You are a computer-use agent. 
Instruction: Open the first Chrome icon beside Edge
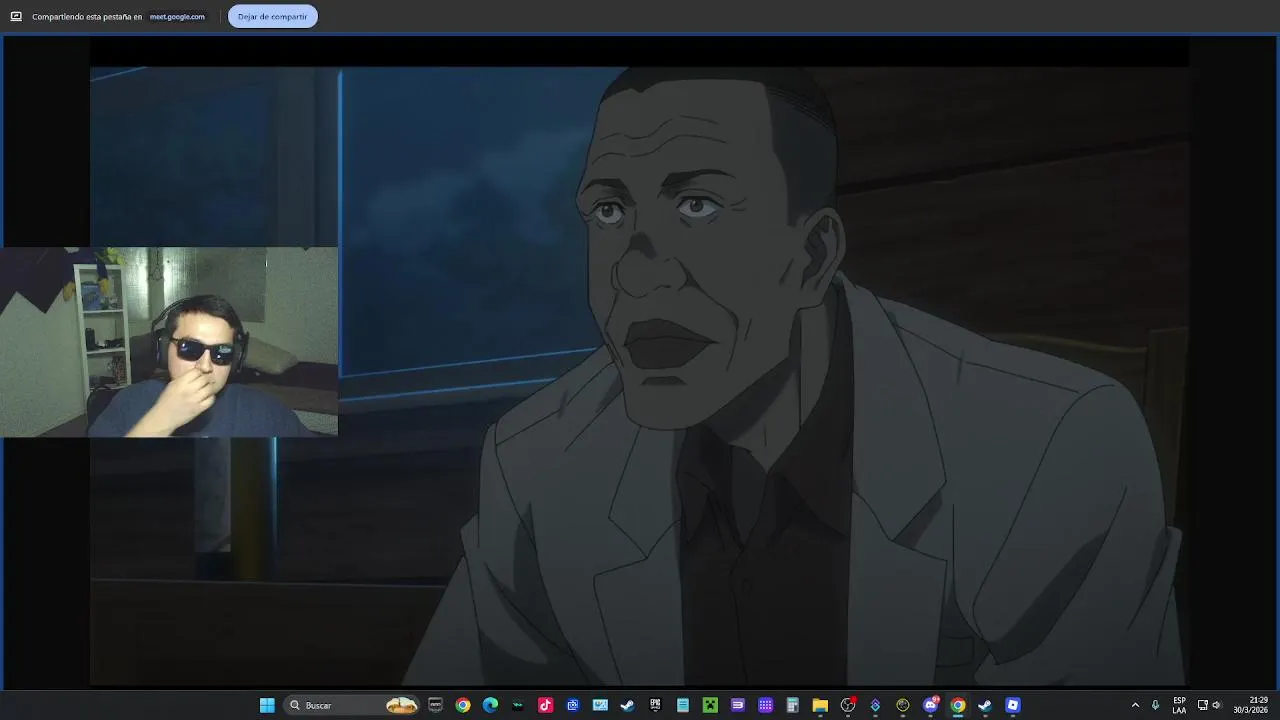(463, 705)
